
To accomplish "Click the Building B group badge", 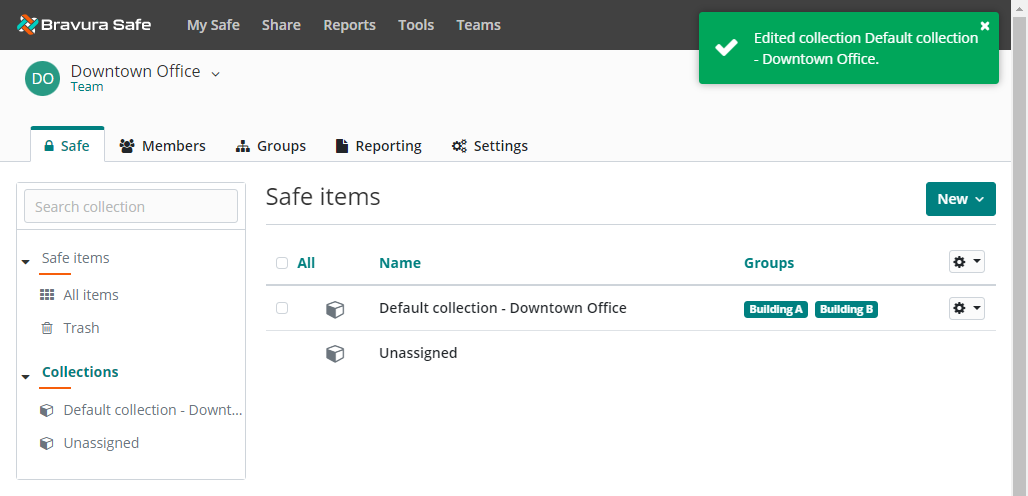I will [846, 309].
